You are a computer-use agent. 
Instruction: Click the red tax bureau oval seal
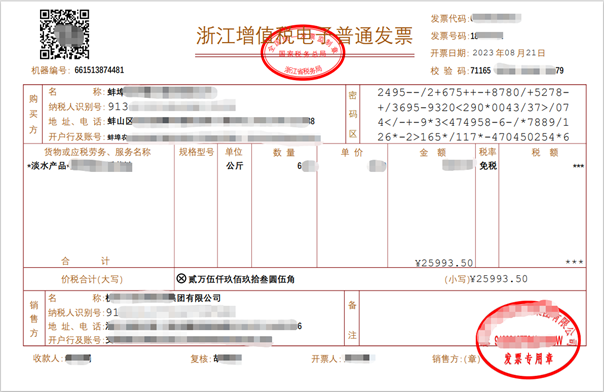[x=303, y=53]
